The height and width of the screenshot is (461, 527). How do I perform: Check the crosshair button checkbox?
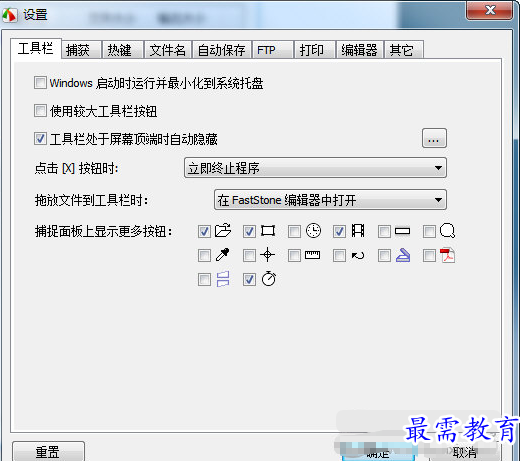(x=249, y=255)
